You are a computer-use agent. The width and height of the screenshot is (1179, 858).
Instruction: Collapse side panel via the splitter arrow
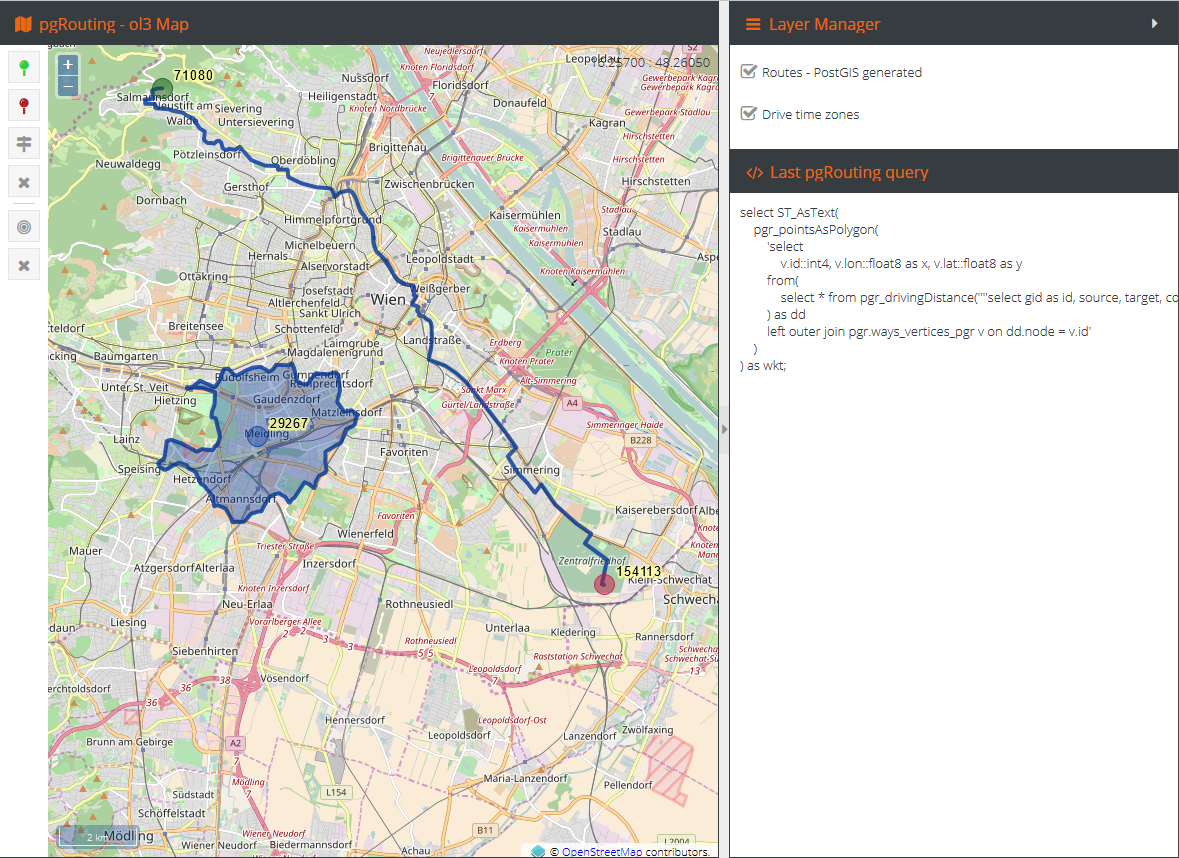[x=724, y=428]
